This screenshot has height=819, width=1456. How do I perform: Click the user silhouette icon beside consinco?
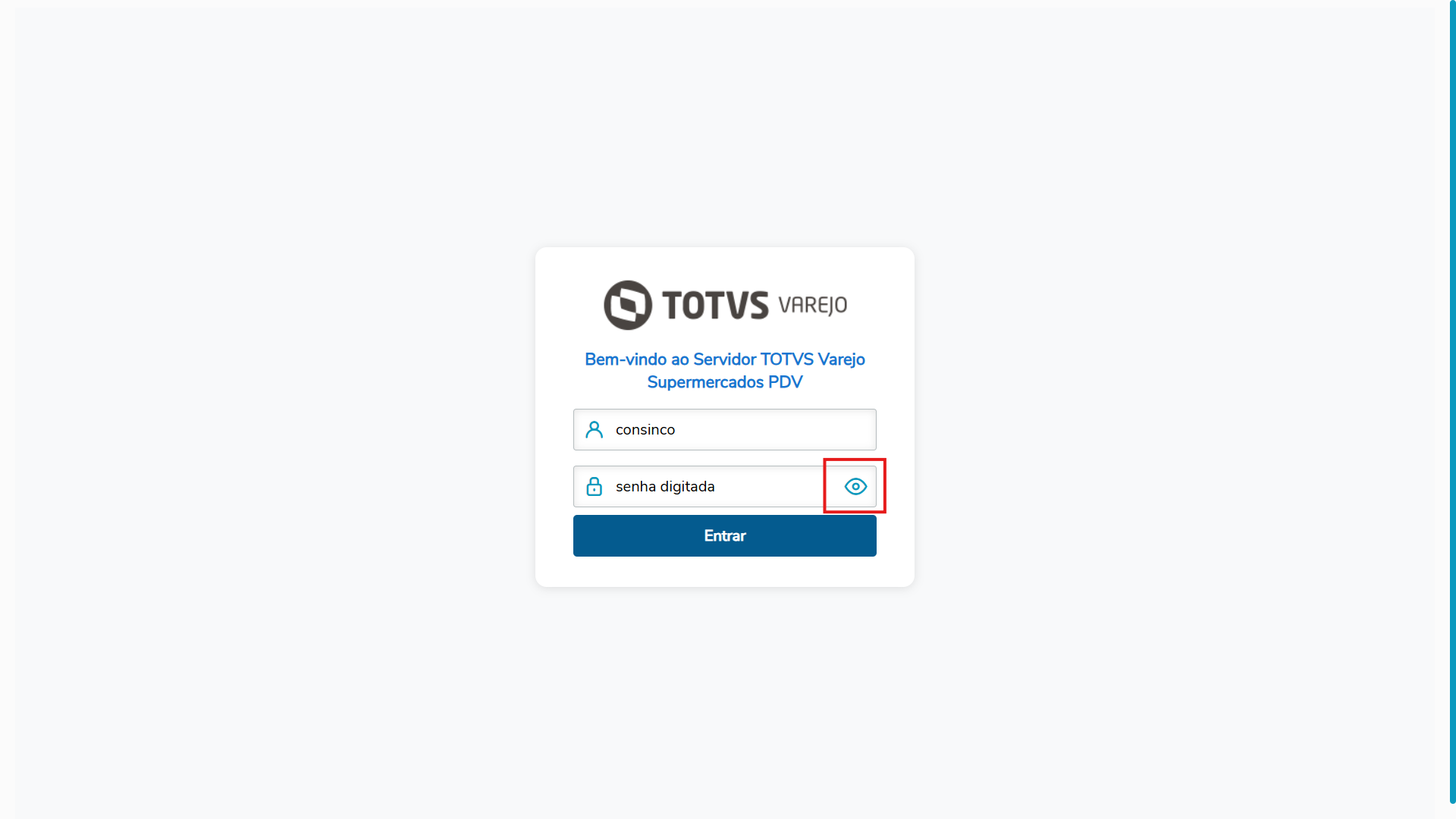click(595, 429)
